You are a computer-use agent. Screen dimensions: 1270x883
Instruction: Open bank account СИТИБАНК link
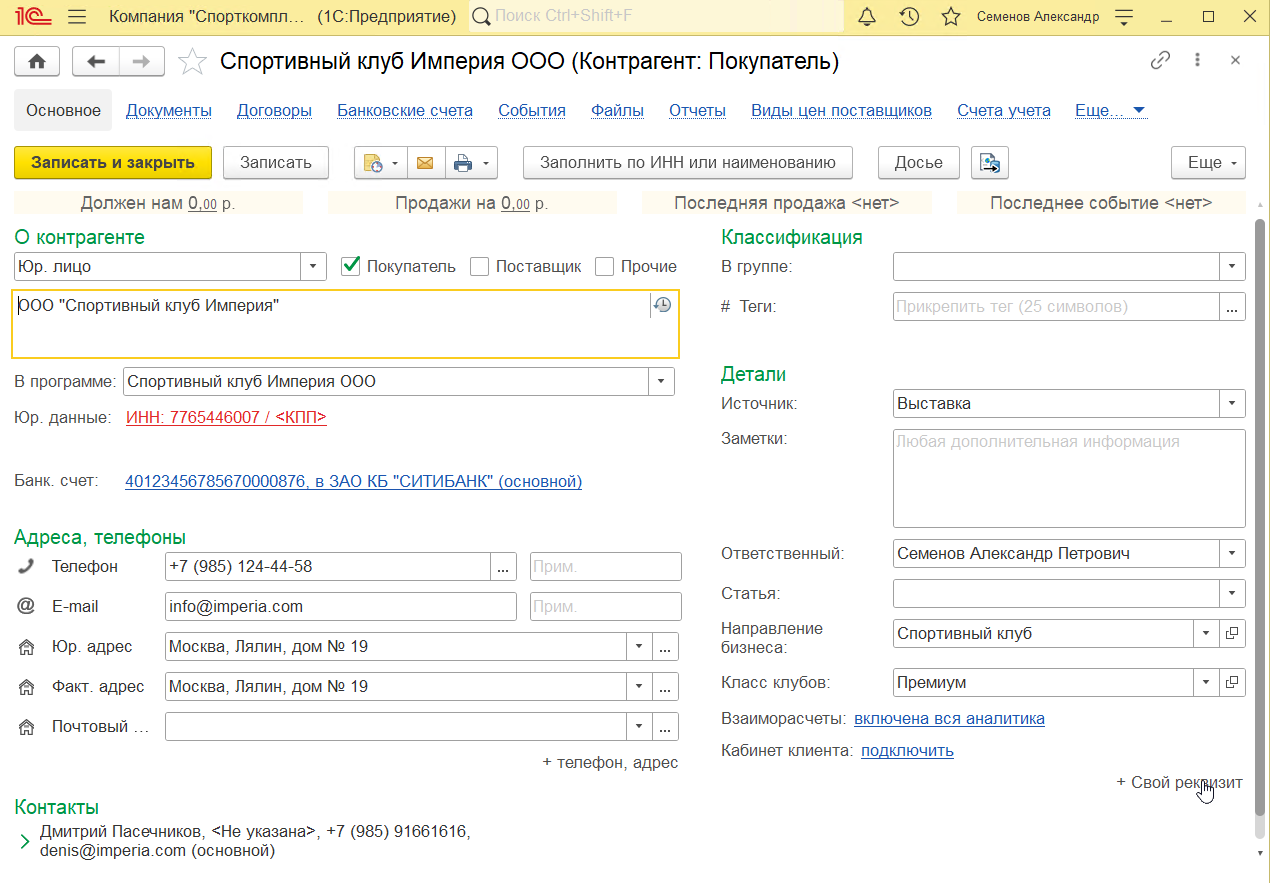(x=354, y=481)
